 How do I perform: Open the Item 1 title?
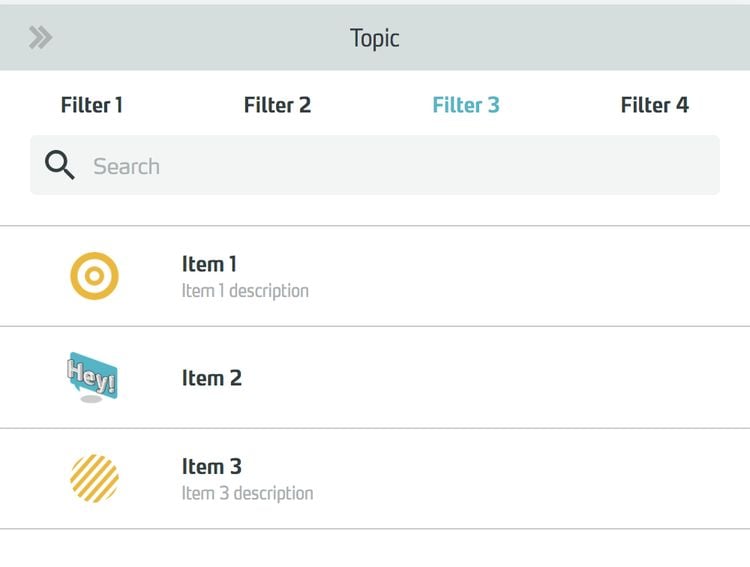[x=209, y=264]
